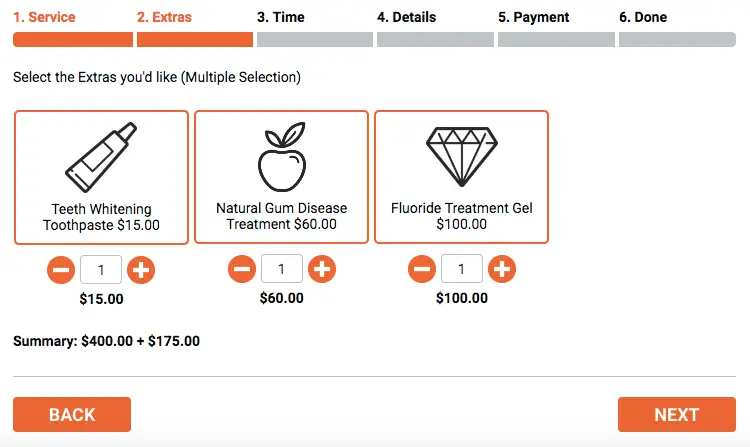Focus the Fluoride Gel quantity input field
The width and height of the screenshot is (750, 447).
click(x=462, y=269)
